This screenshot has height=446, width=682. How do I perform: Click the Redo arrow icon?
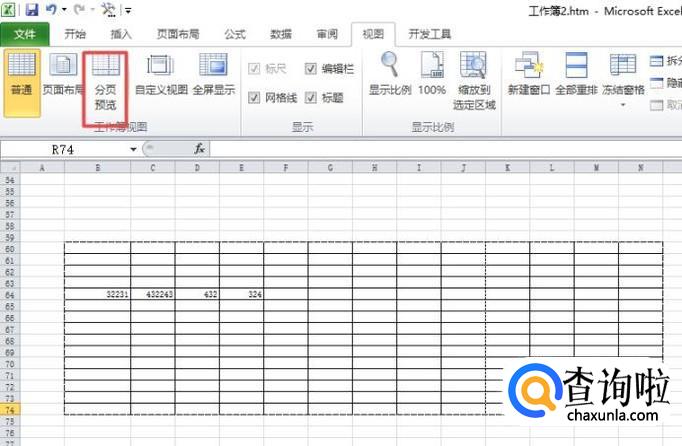click(x=80, y=9)
